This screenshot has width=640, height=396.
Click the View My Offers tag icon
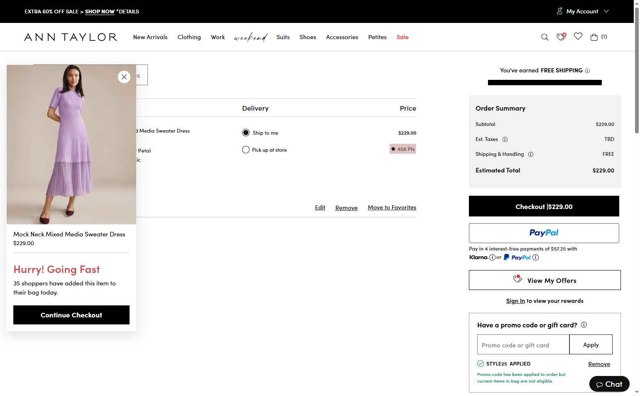[517, 279]
